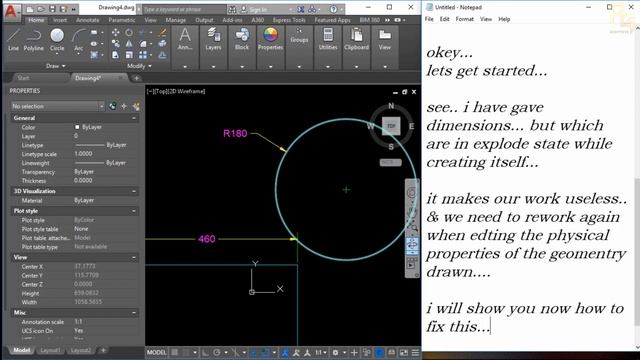Image resolution: width=640 pixels, height=360 pixels.
Task: Switch to Layout1 tab
Action: (x=50, y=350)
